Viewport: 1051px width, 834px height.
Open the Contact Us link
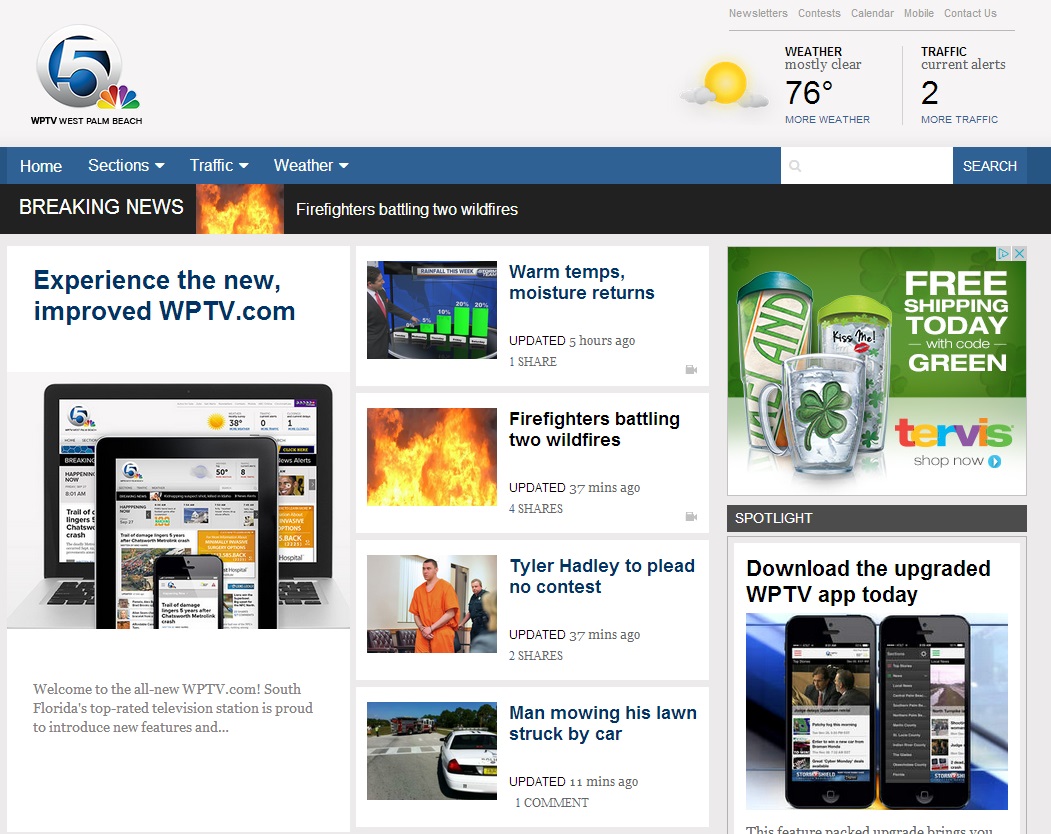click(x=970, y=13)
